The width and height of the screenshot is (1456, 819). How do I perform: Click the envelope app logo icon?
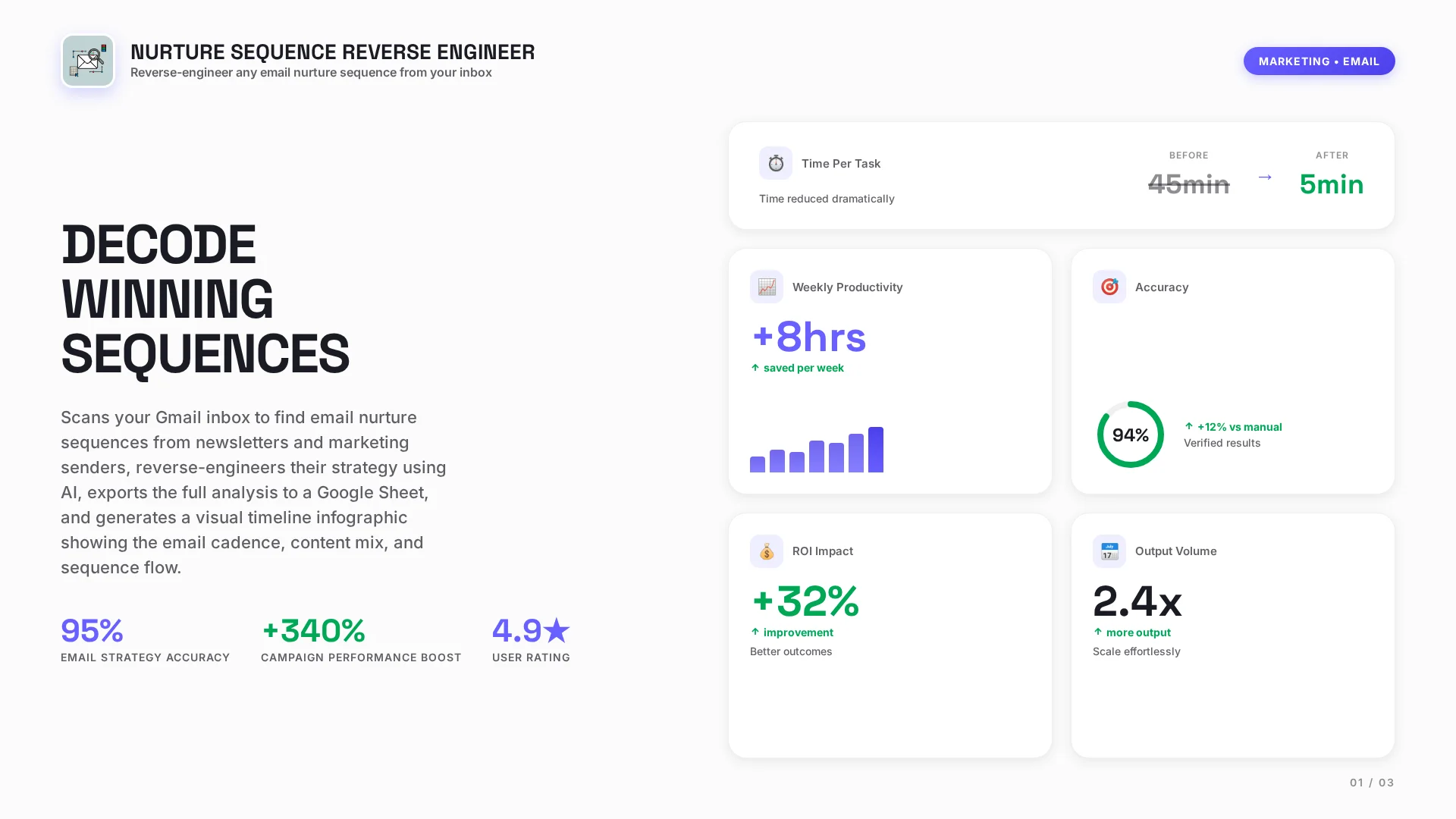88,61
